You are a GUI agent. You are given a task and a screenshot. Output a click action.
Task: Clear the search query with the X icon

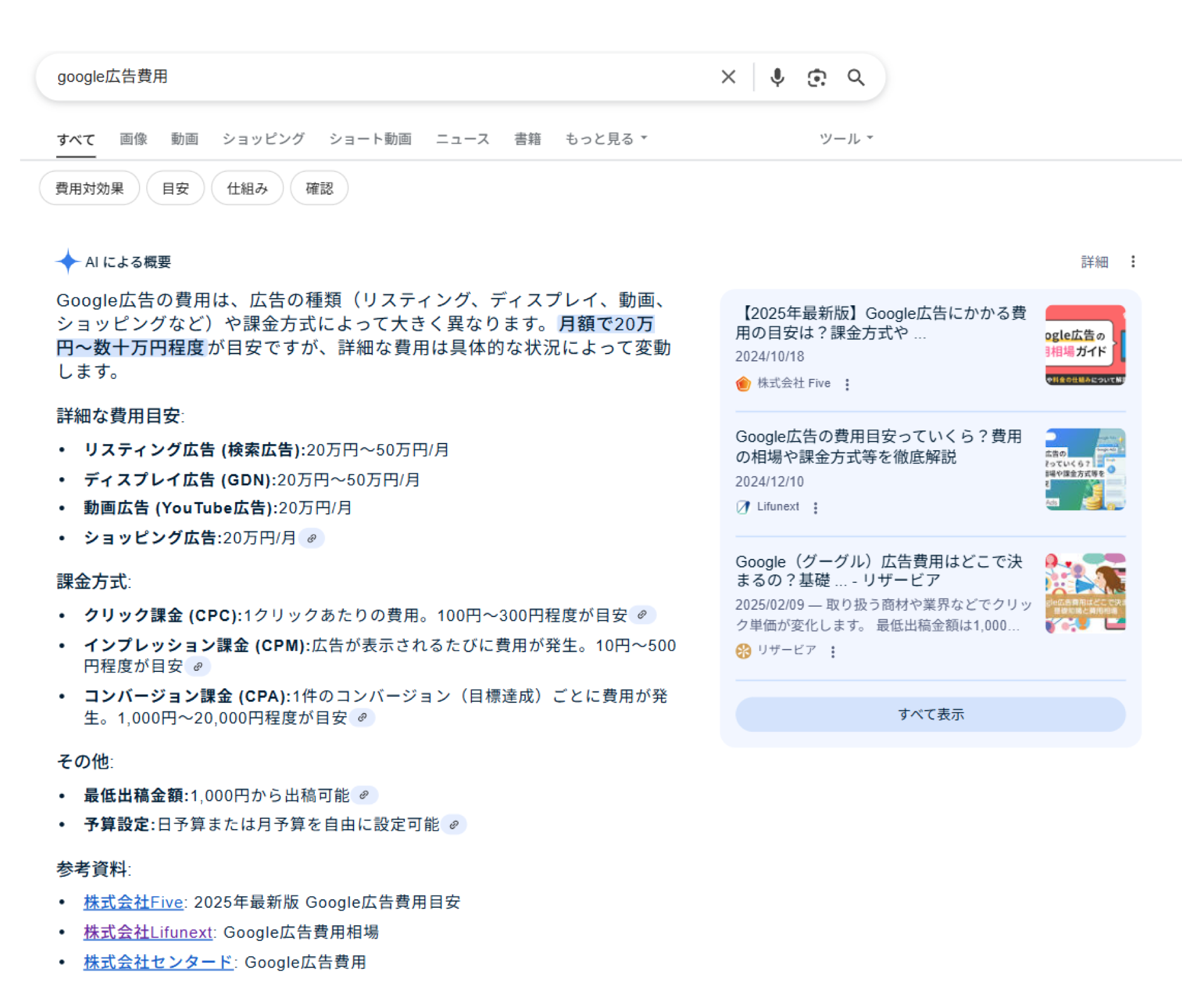(728, 77)
